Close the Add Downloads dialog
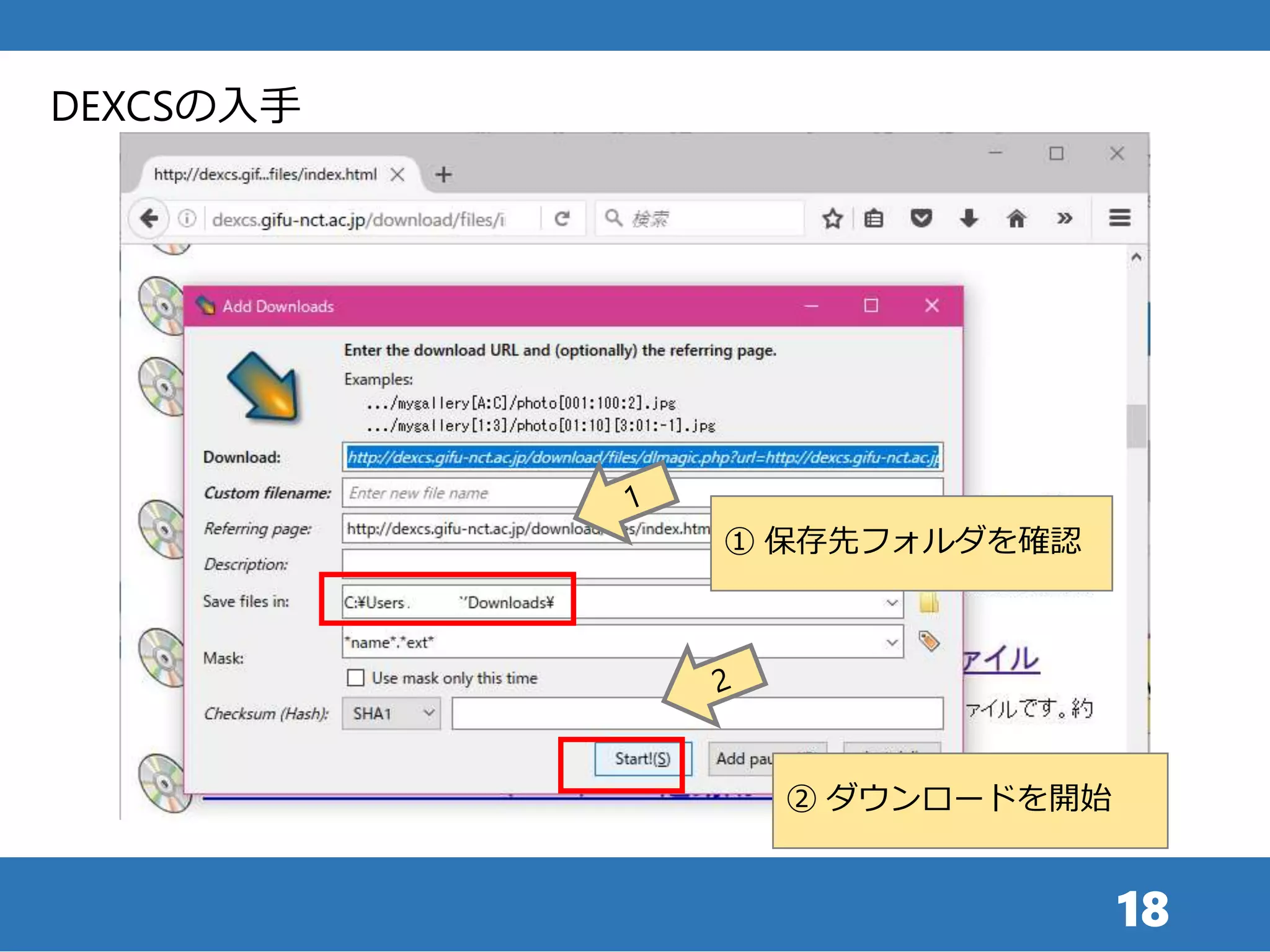 (x=931, y=306)
